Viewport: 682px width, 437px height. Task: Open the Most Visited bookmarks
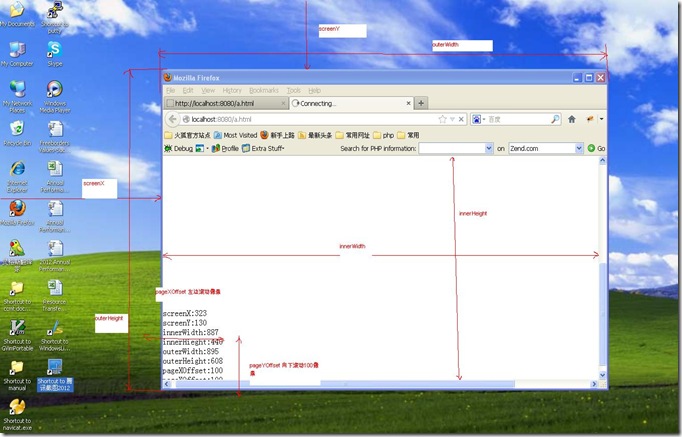[x=235, y=135]
